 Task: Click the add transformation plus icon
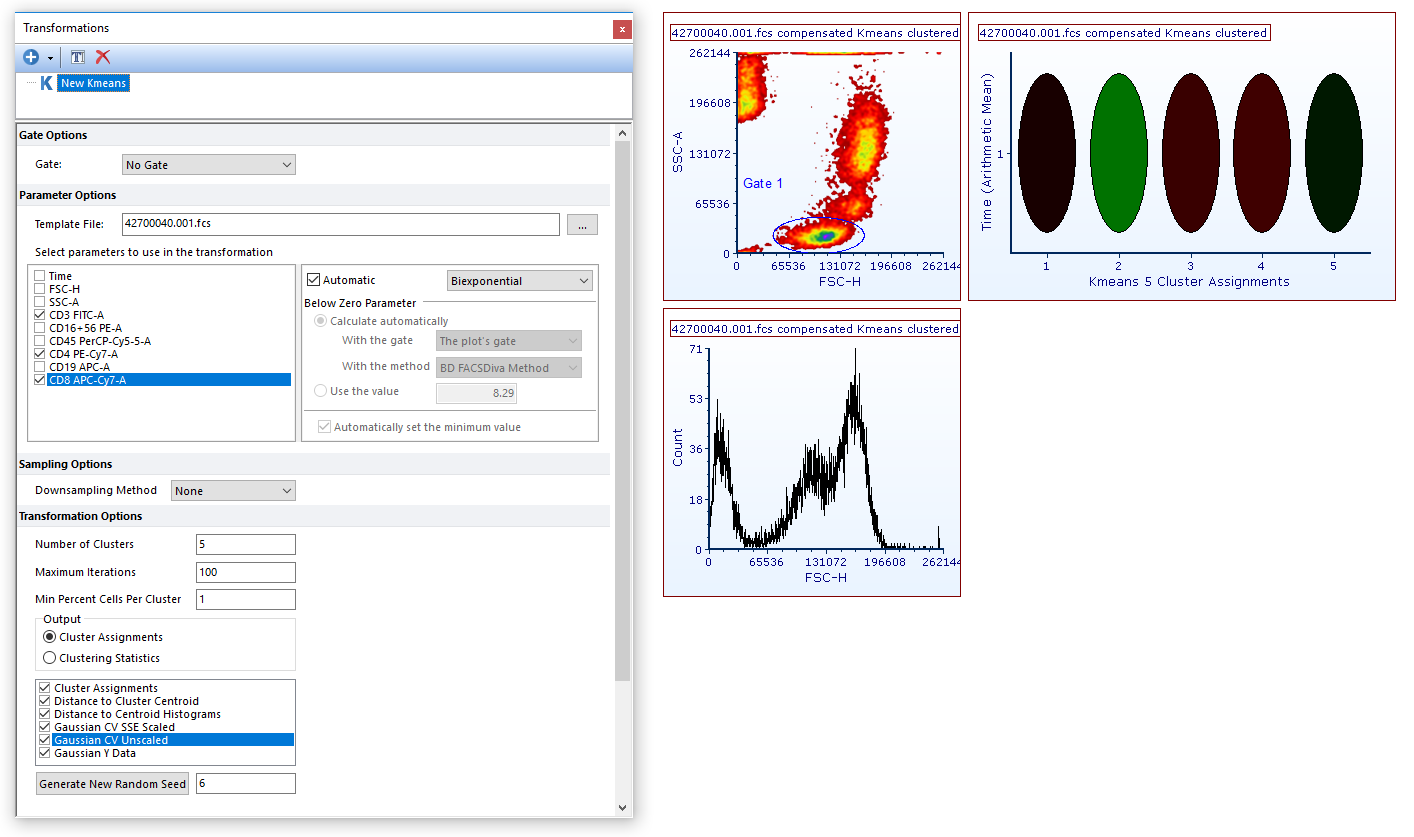(x=31, y=57)
